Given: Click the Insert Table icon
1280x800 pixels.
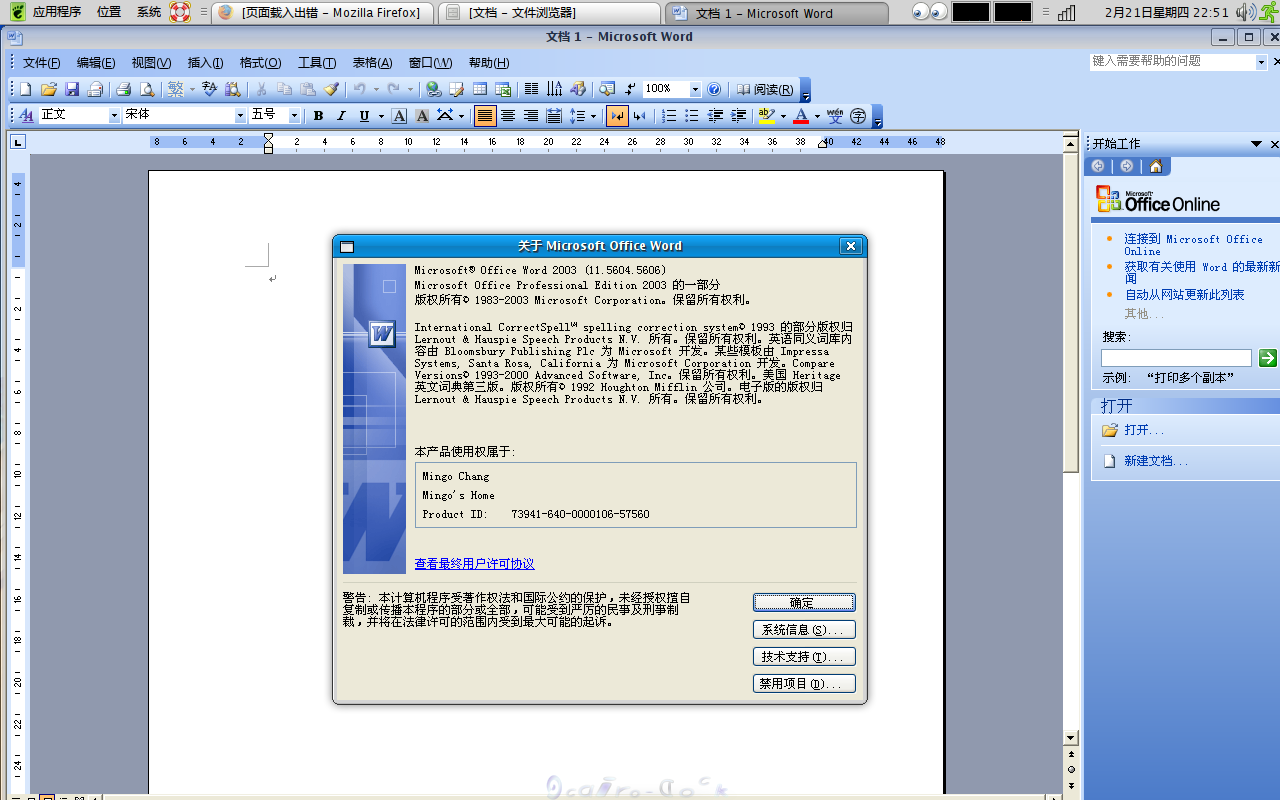Looking at the screenshot, I should (x=480, y=89).
